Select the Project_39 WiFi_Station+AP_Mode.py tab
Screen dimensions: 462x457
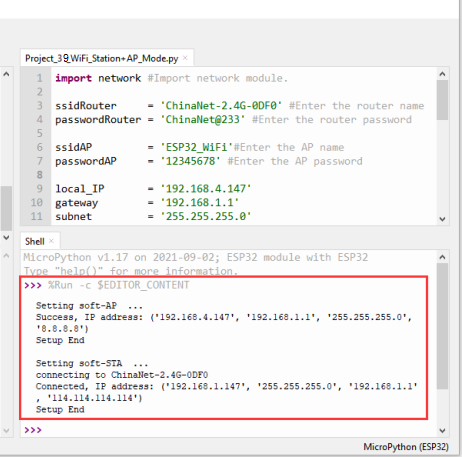pos(102,59)
